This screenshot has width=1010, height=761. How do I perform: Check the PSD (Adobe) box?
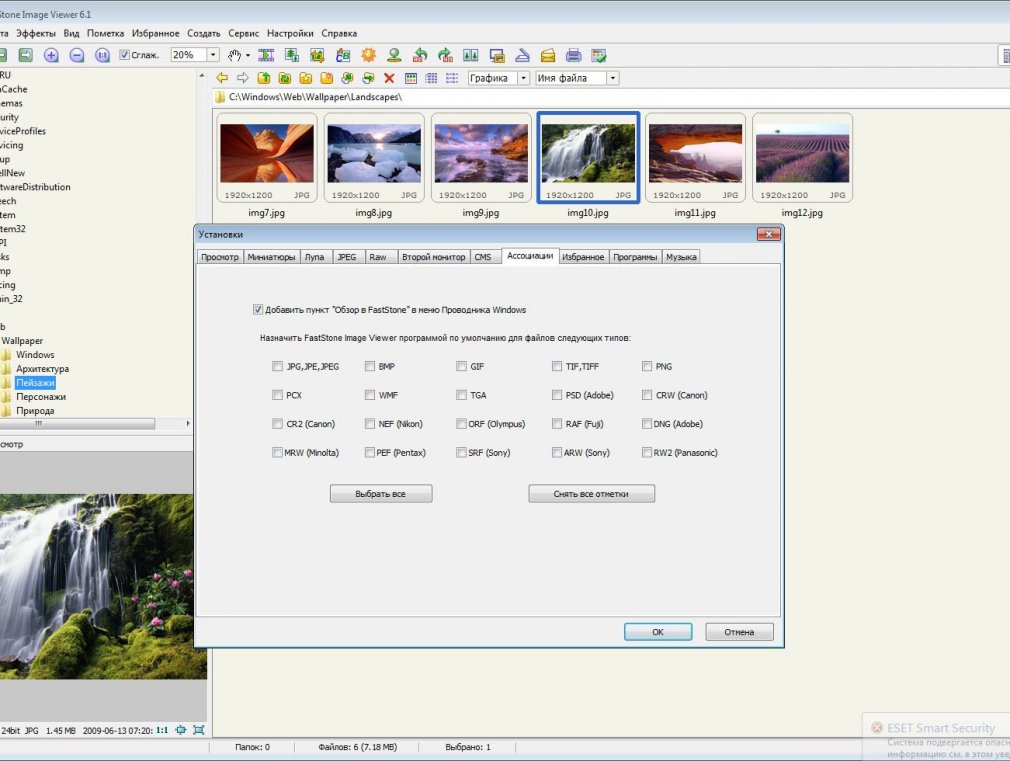coord(557,395)
